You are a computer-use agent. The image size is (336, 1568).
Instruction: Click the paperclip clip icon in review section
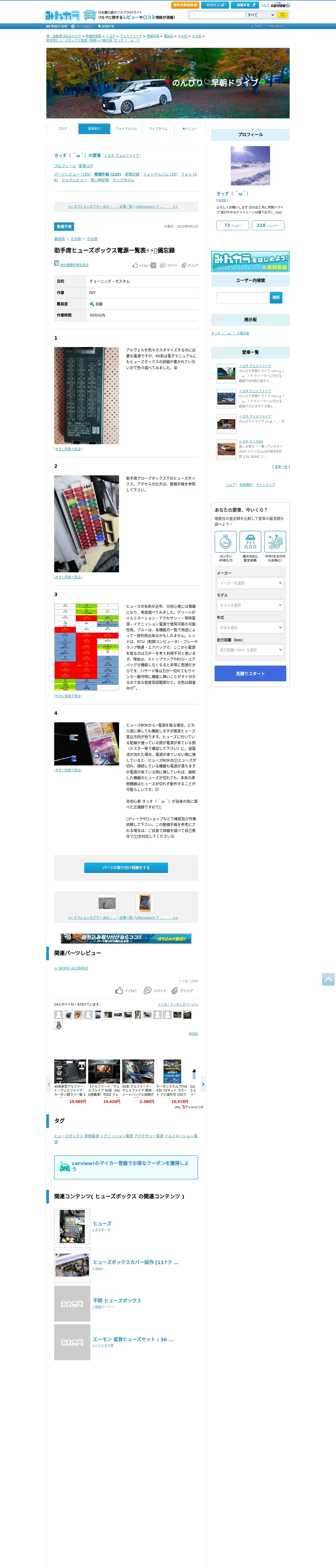[174, 990]
